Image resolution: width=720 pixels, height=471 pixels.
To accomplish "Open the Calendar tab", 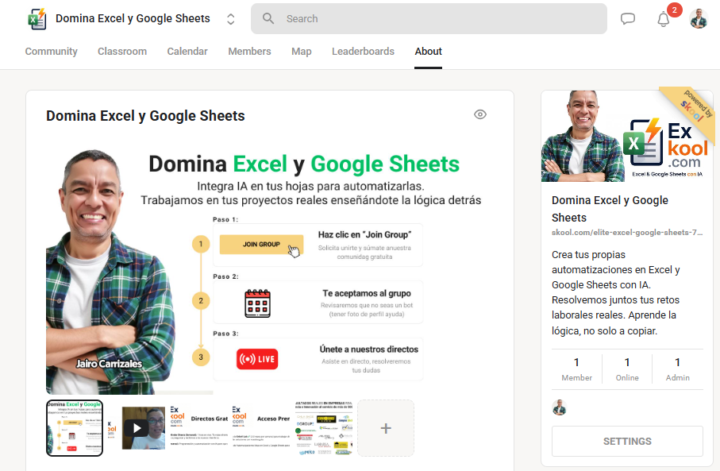I will (x=187, y=51).
